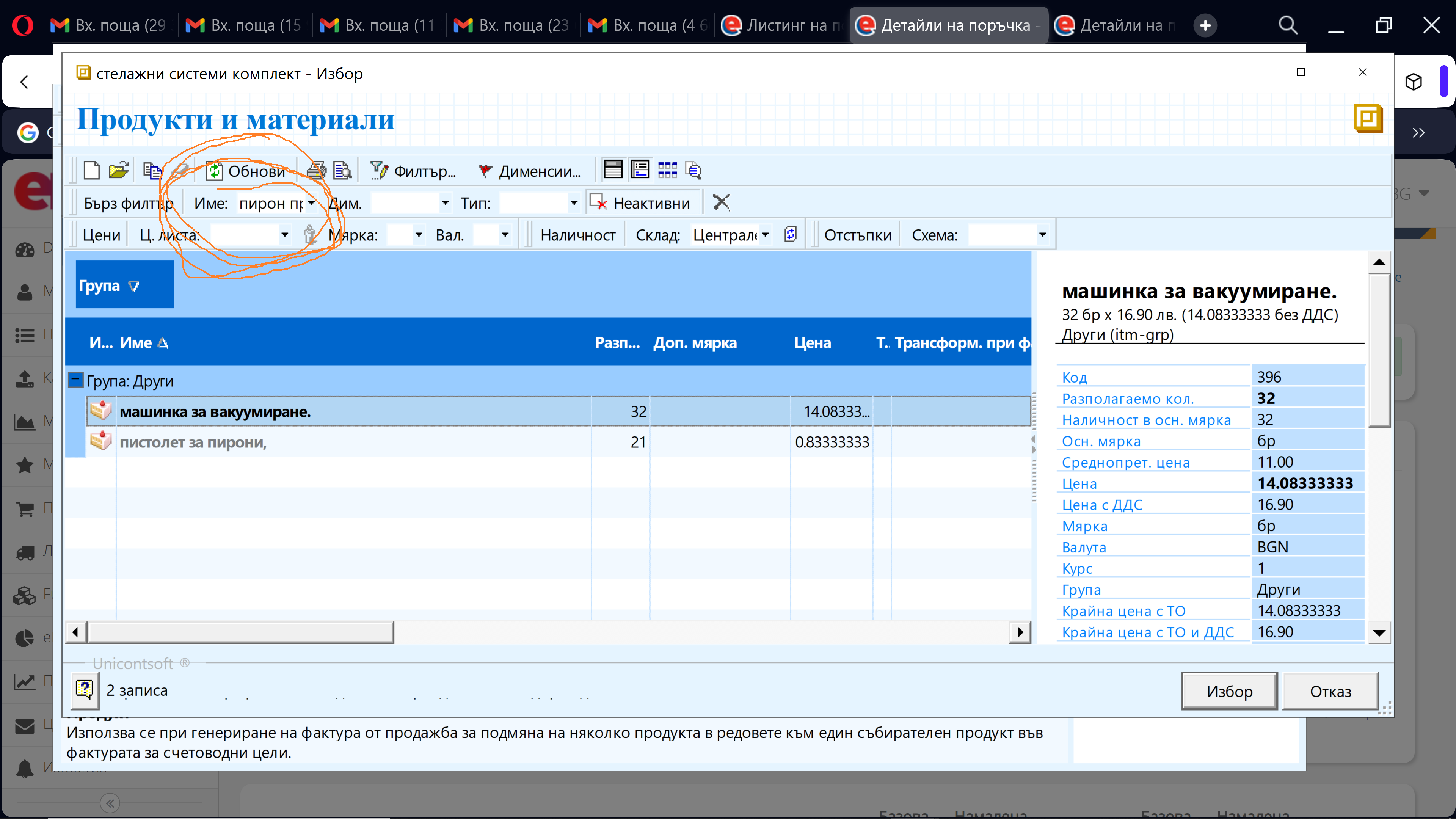Click the find-in-list magnifier toolbar icon
The width and height of the screenshot is (1456, 819).
[693, 170]
